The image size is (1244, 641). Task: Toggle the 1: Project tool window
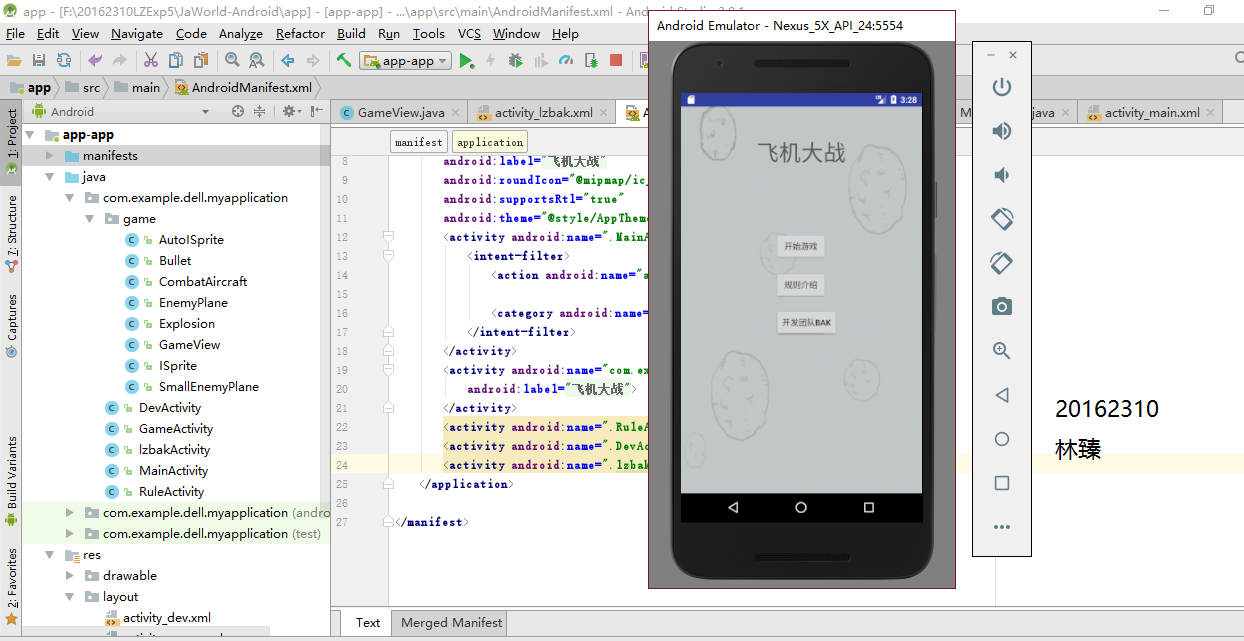(12, 142)
